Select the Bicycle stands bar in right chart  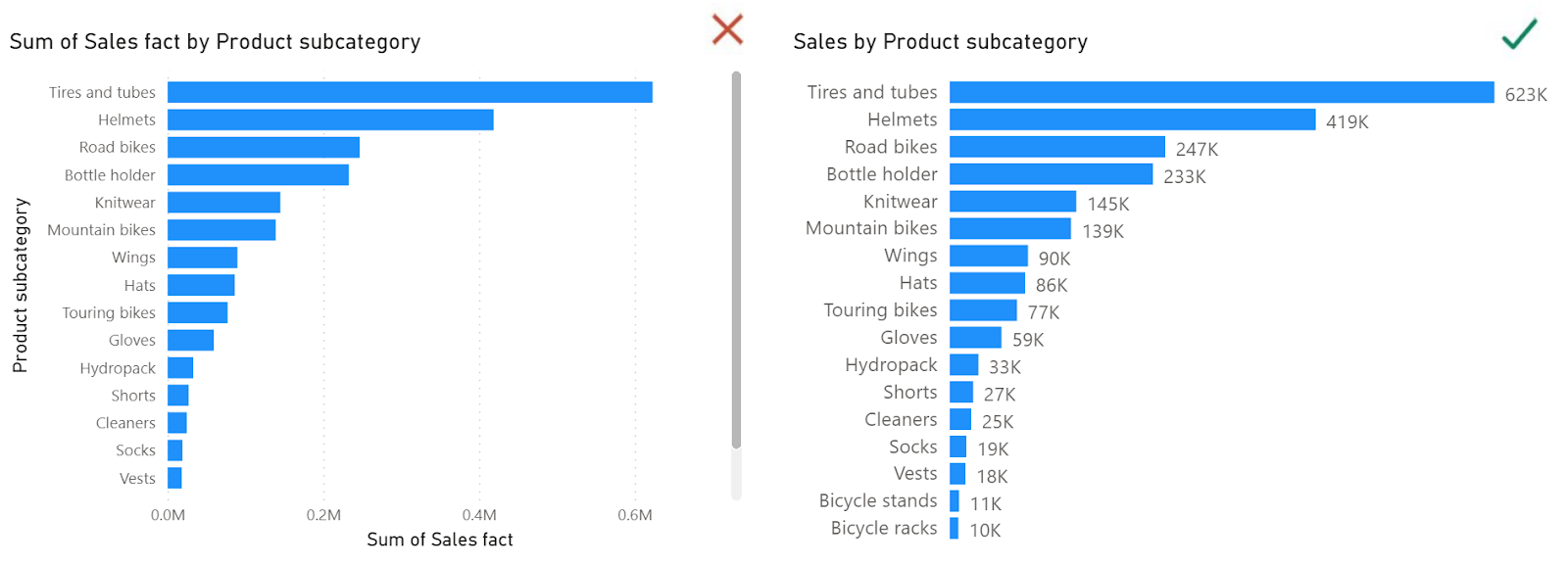point(955,501)
